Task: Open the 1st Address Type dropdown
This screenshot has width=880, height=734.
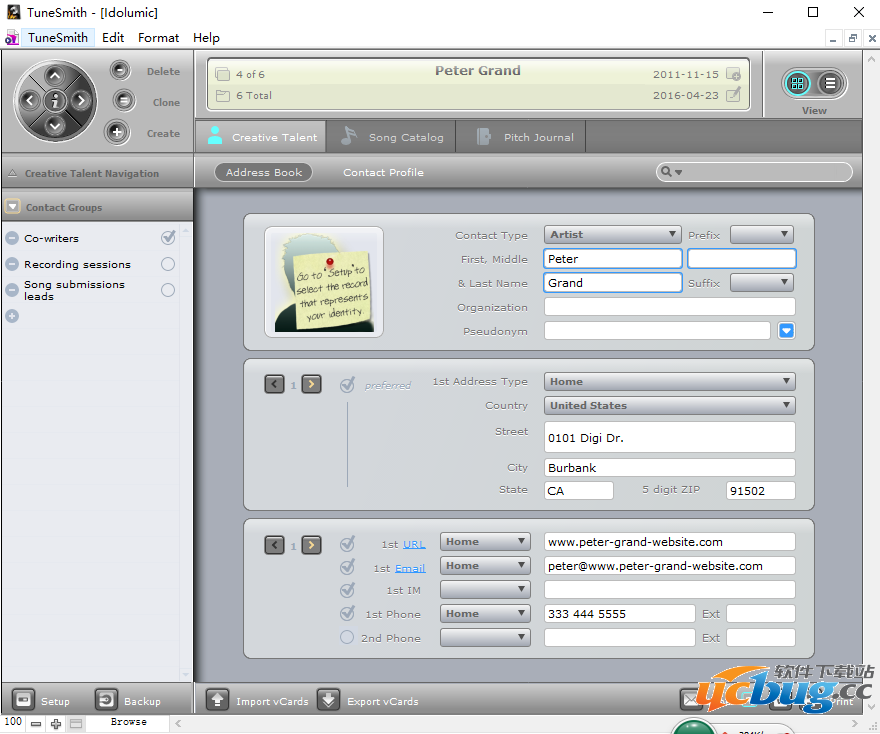Action: click(x=670, y=381)
